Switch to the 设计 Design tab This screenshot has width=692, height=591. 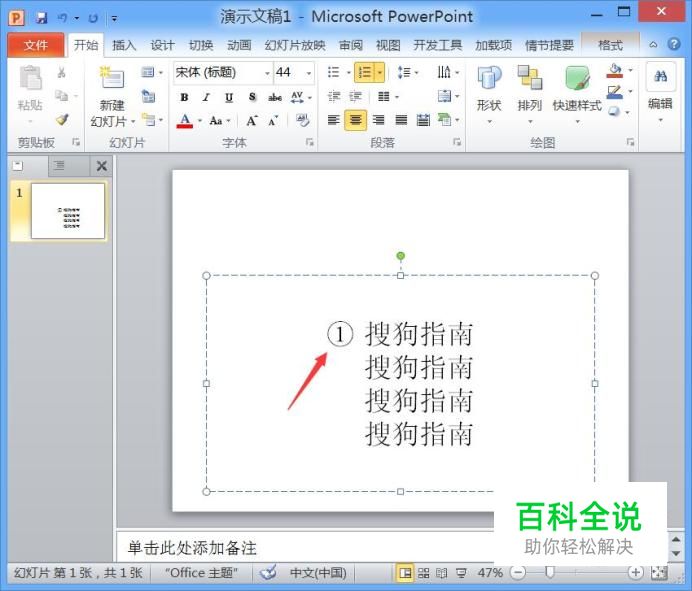pos(162,45)
